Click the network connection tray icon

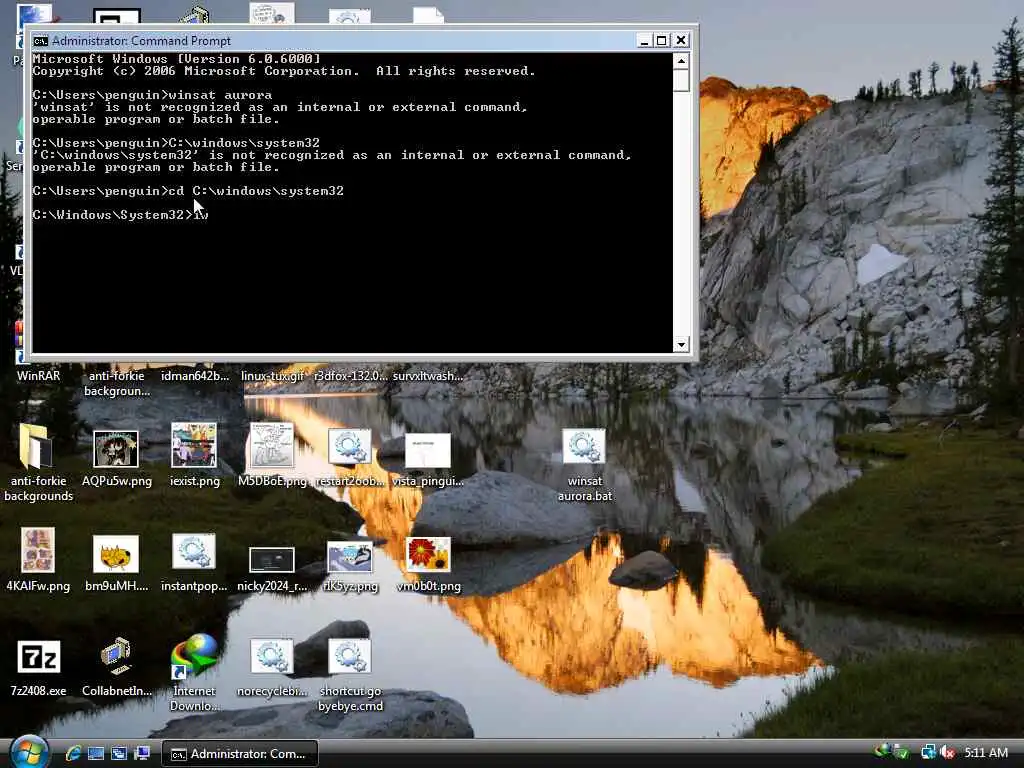[x=928, y=752]
